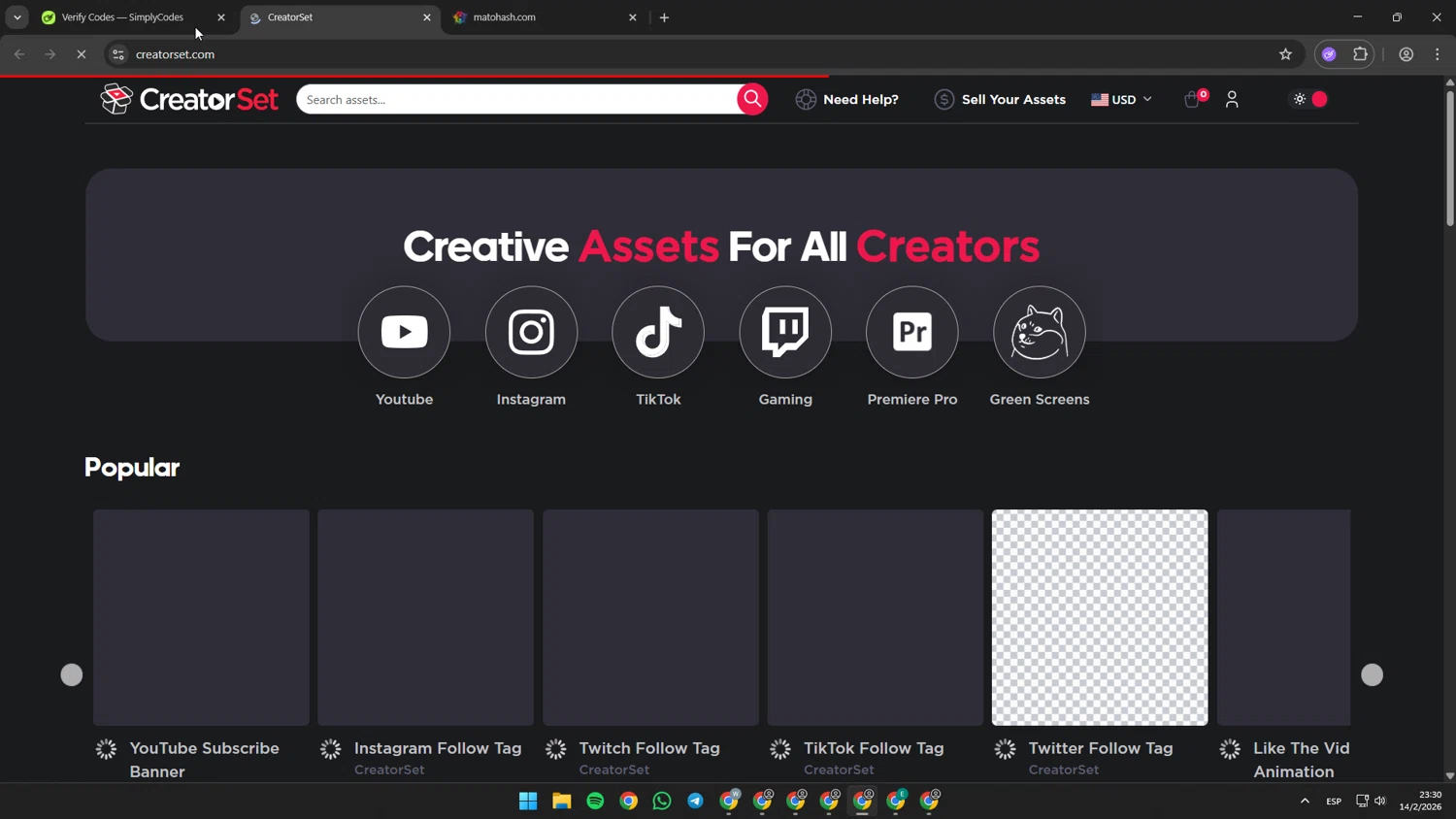Open the Chrome extensions puzzle icon
The image size is (1456, 819).
click(x=1361, y=54)
